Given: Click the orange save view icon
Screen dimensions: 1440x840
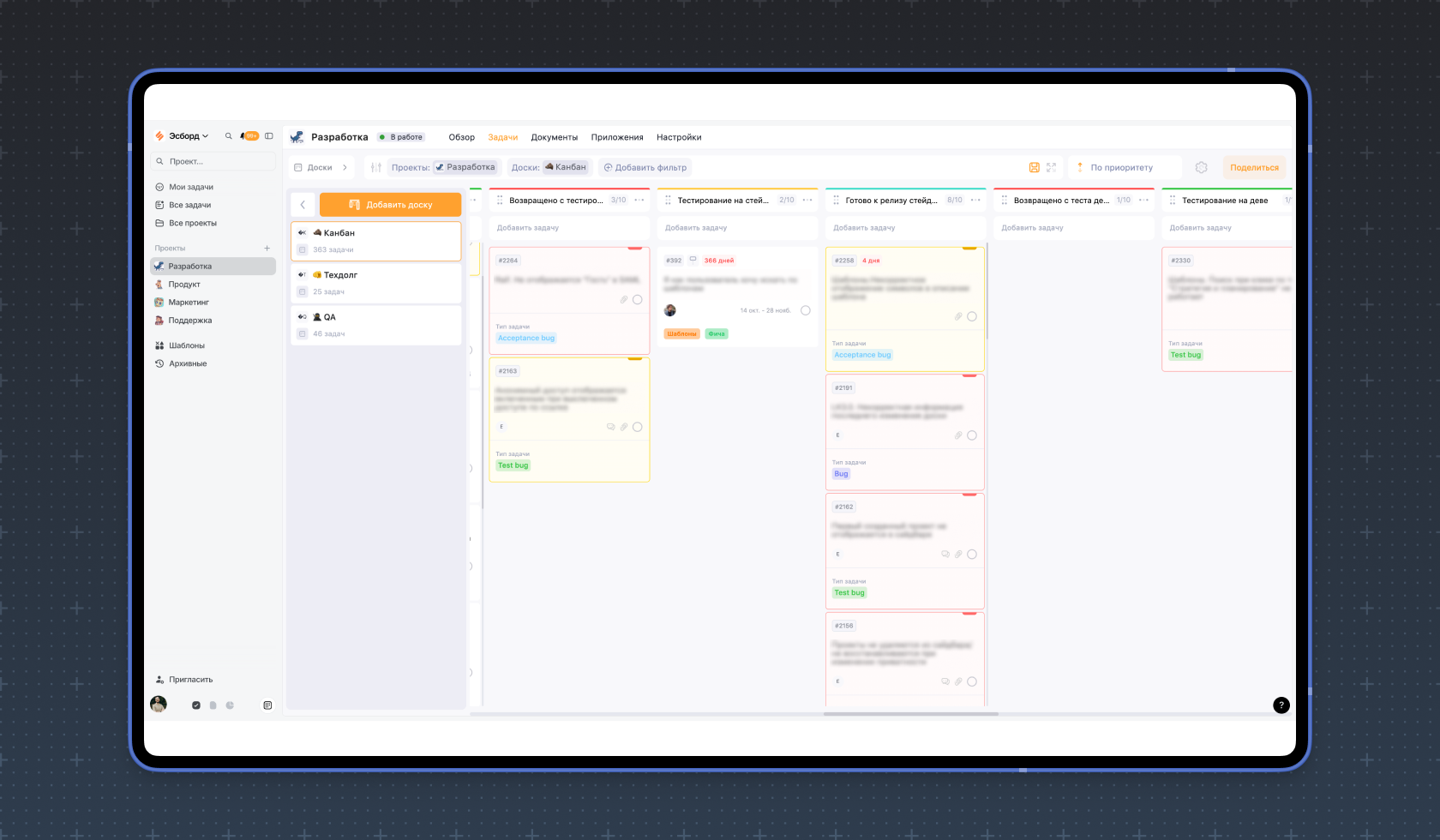Looking at the screenshot, I should tap(1034, 168).
